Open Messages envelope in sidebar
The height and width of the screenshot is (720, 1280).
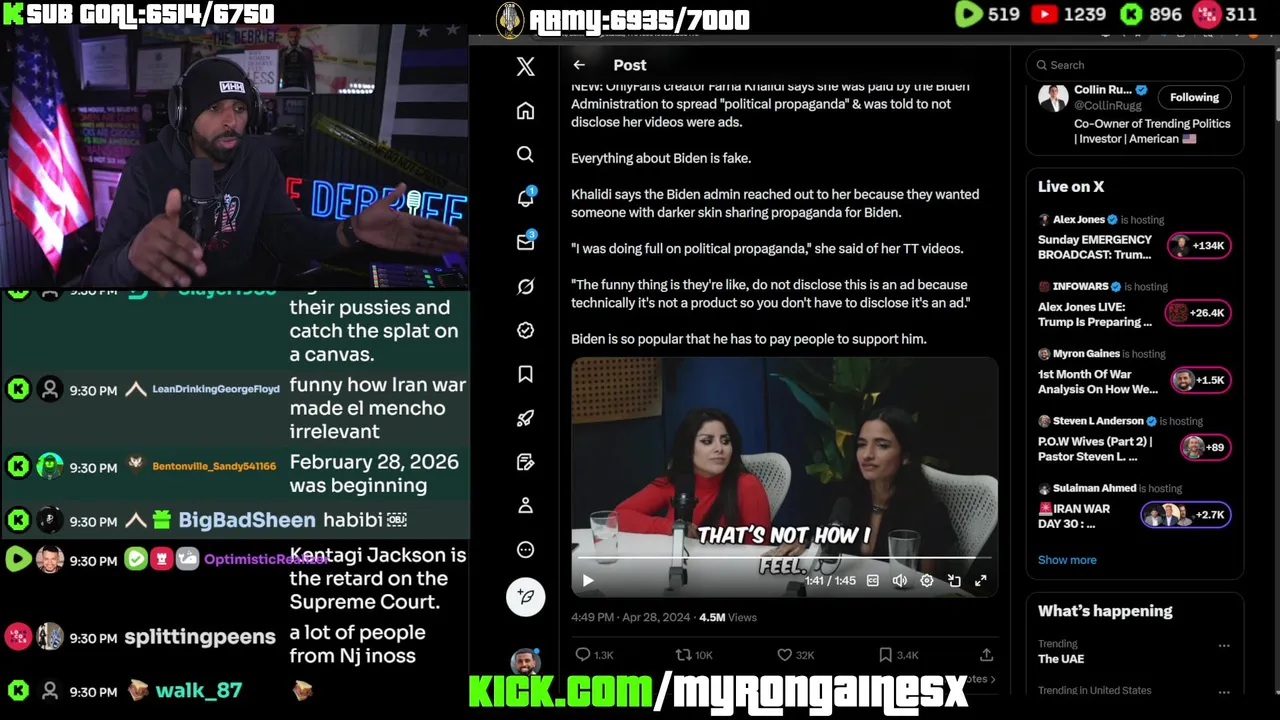525,242
